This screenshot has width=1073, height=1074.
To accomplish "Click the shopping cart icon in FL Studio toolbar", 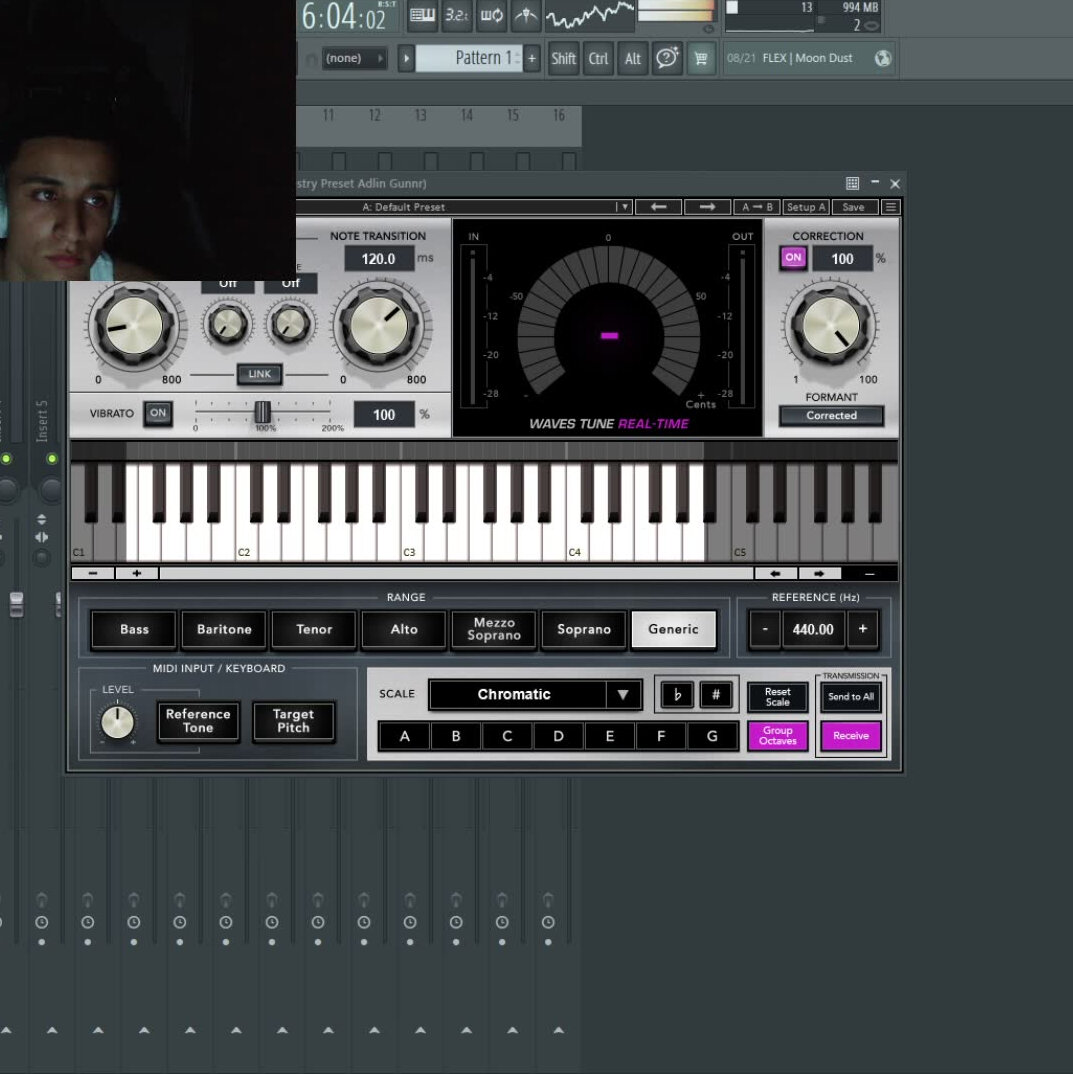I will tap(702, 58).
